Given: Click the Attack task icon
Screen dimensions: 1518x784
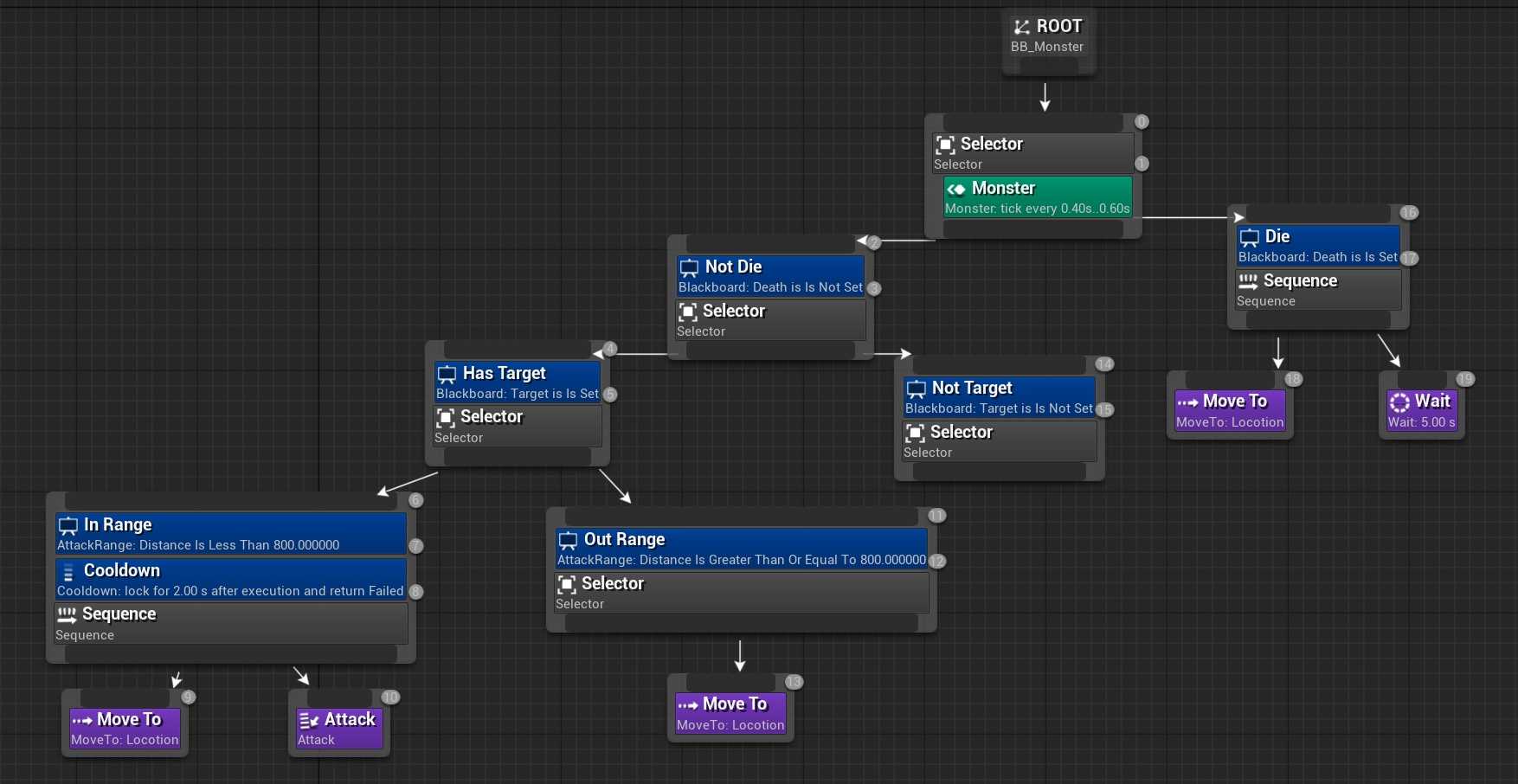Looking at the screenshot, I should point(309,720).
